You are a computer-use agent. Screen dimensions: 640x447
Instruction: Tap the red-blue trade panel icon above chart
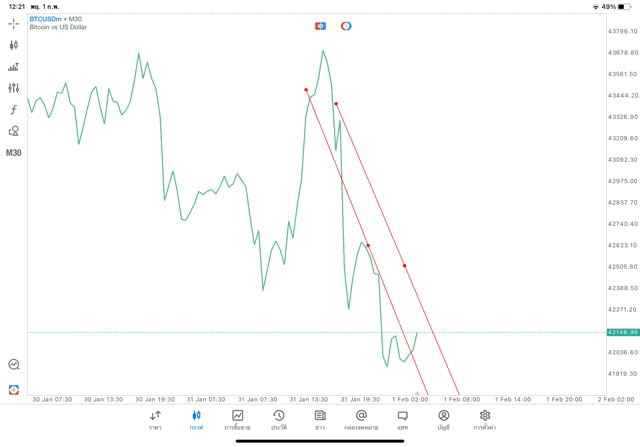(320, 26)
